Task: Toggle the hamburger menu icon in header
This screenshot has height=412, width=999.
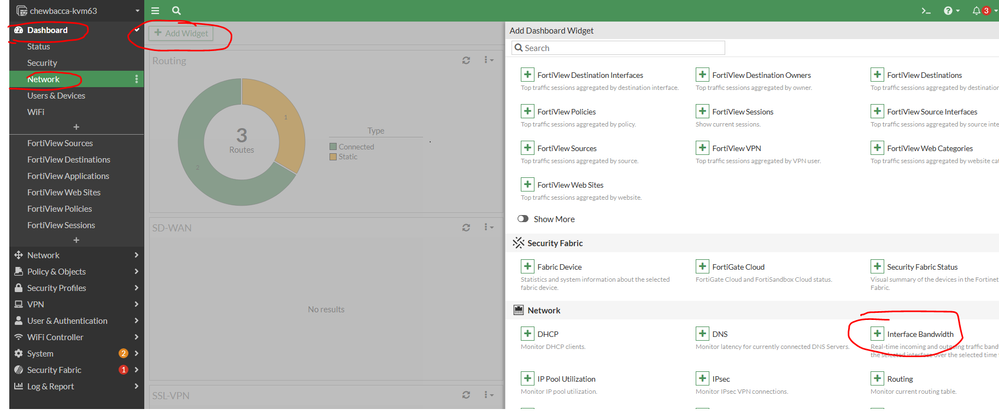Action: (155, 11)
